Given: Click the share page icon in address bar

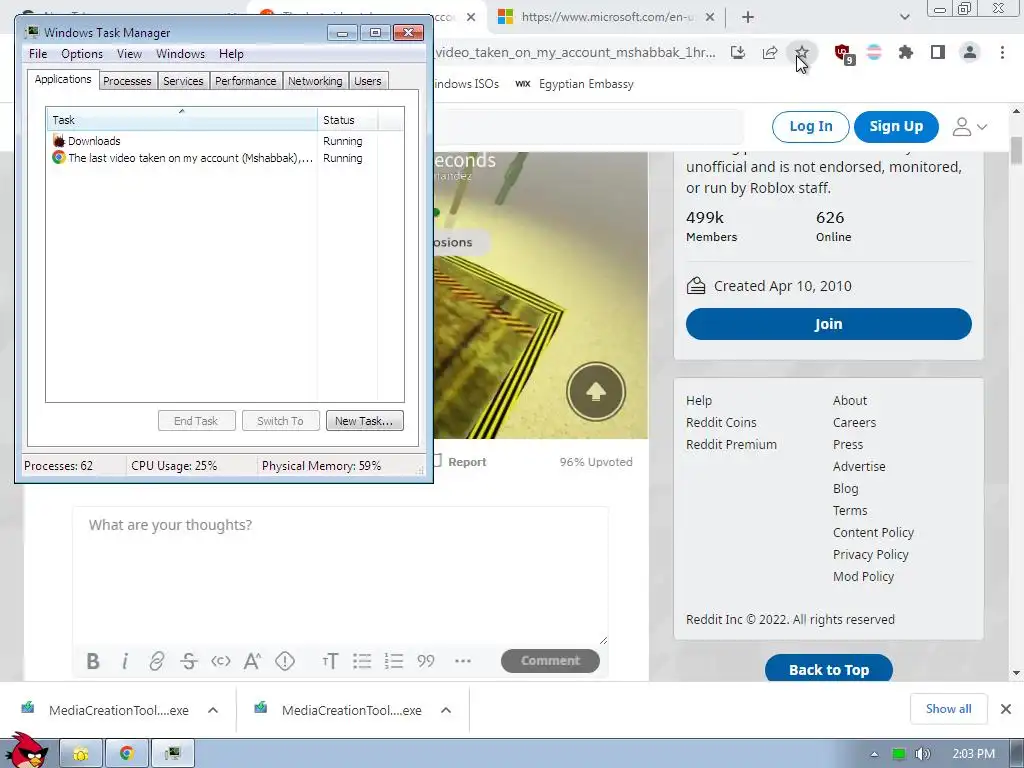Looking at the screenshot, I should 770,52.
